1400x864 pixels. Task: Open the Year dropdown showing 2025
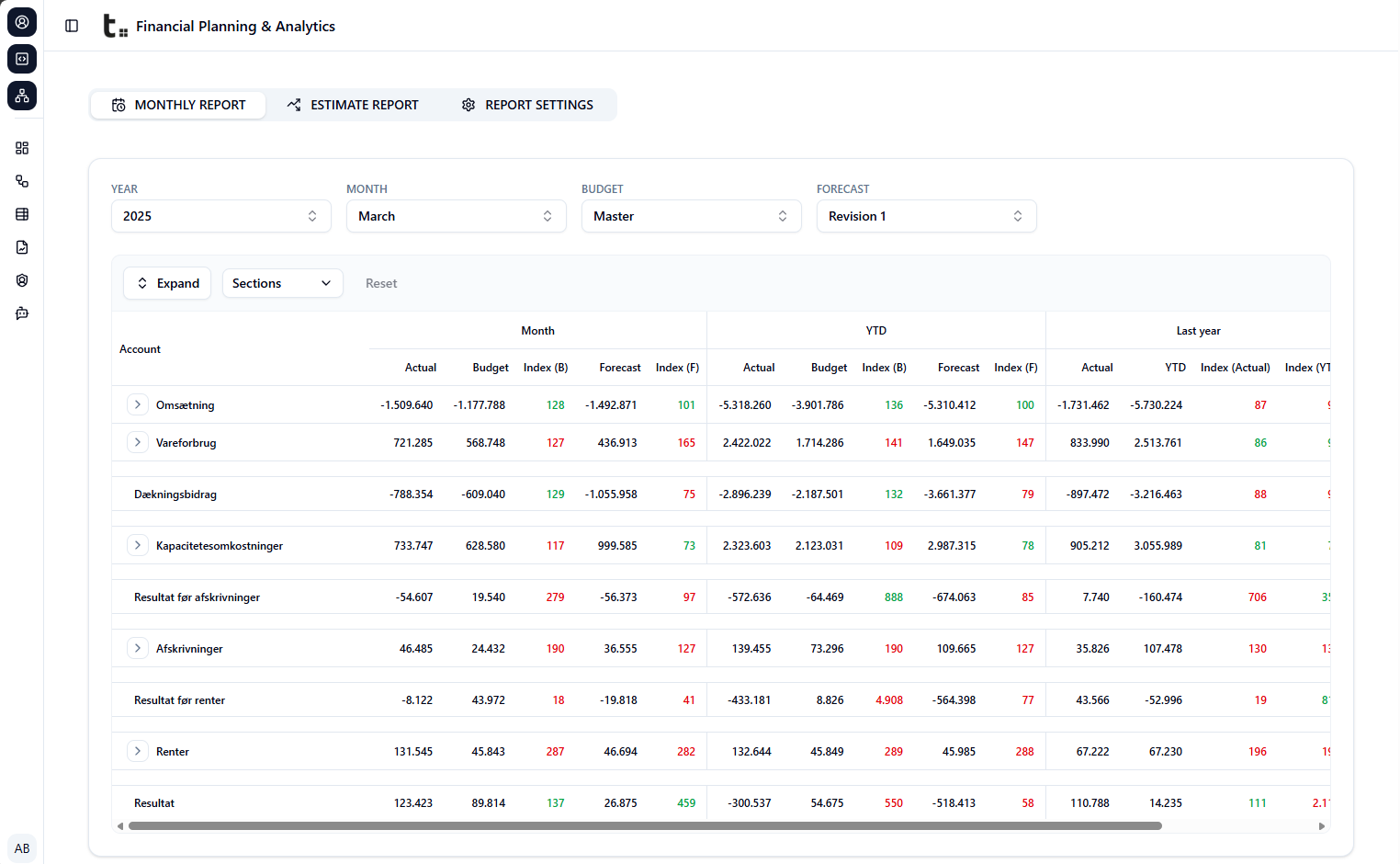[220, 216]
